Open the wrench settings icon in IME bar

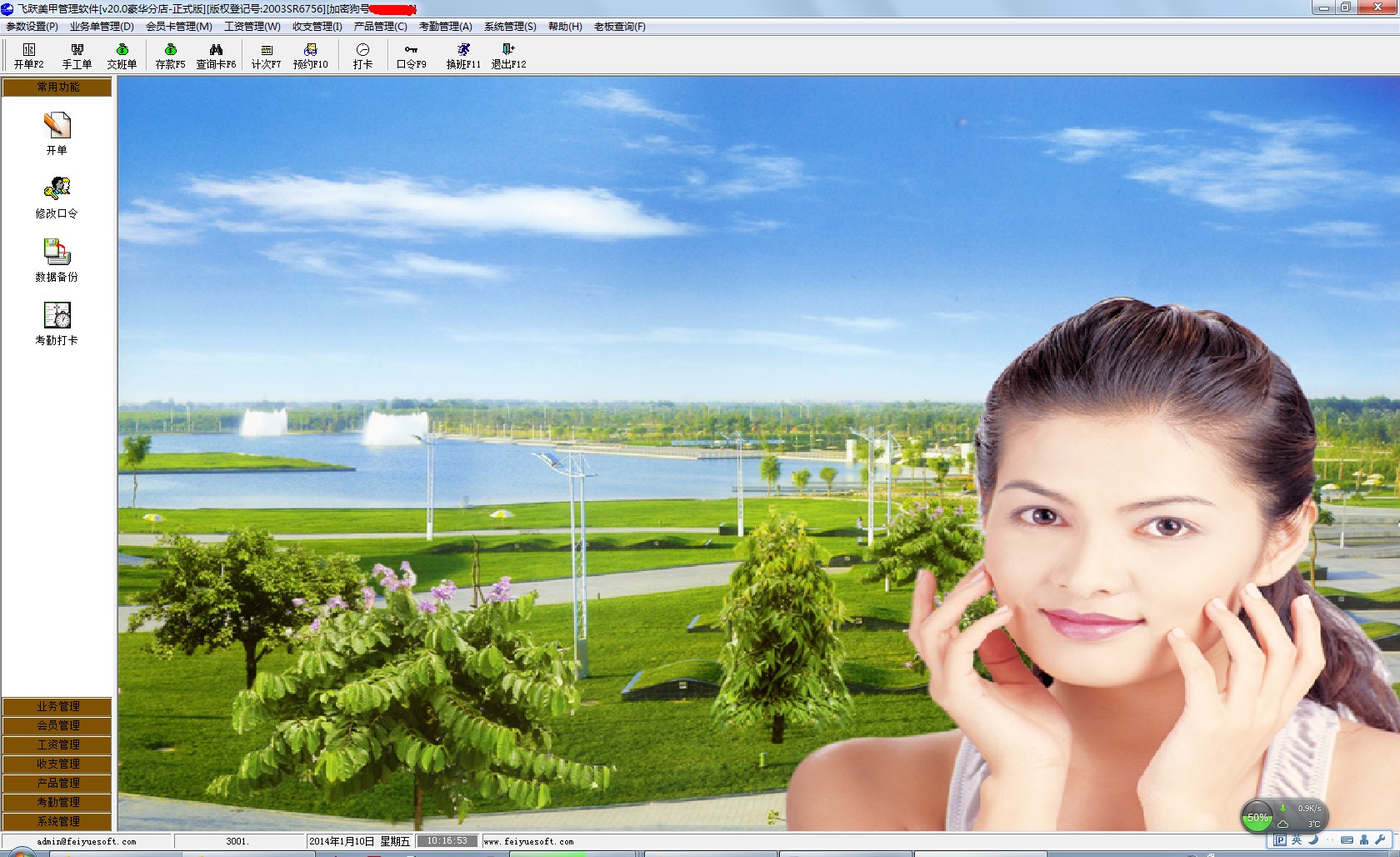pos(1380,840)
